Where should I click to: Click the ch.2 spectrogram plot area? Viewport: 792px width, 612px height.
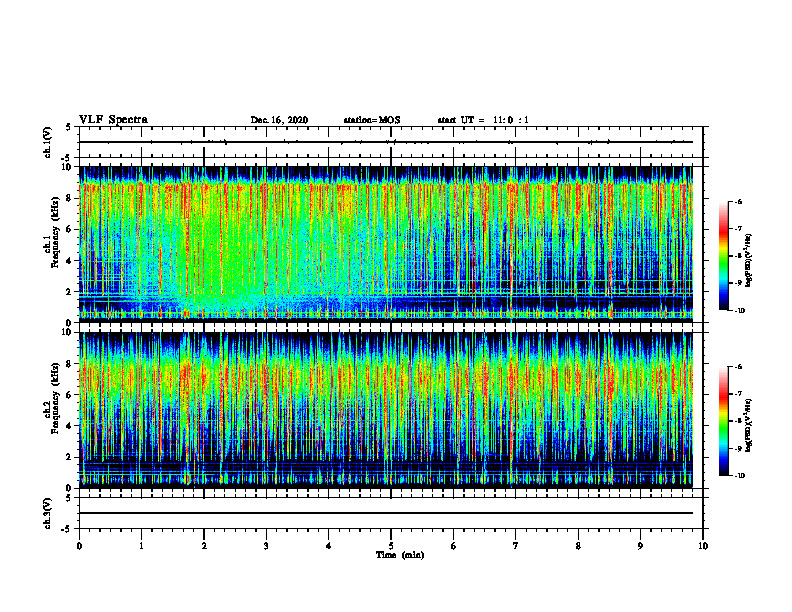tap(386, 410)
